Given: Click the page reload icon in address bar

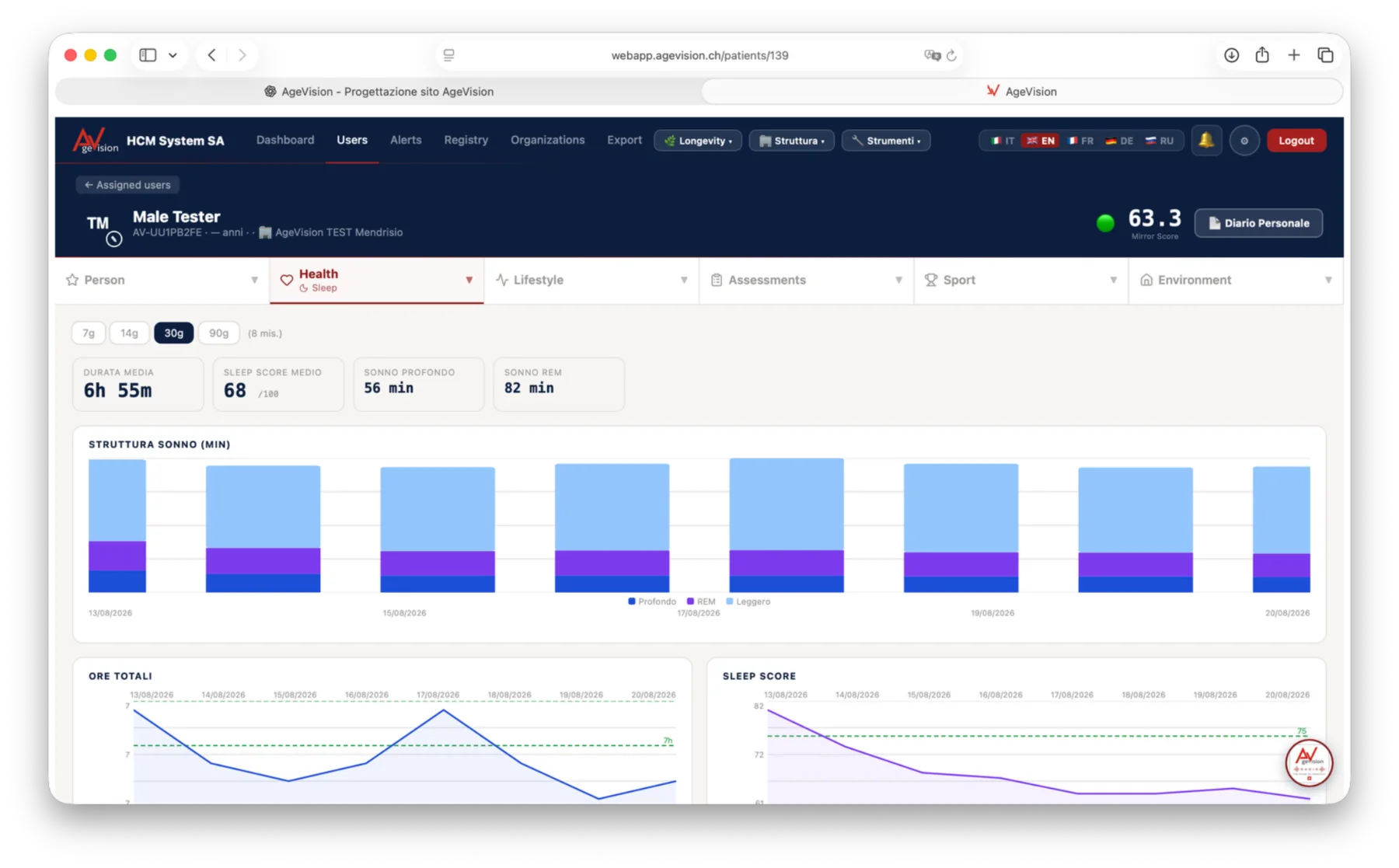Looking at the screenshot, I should point(951,55).
